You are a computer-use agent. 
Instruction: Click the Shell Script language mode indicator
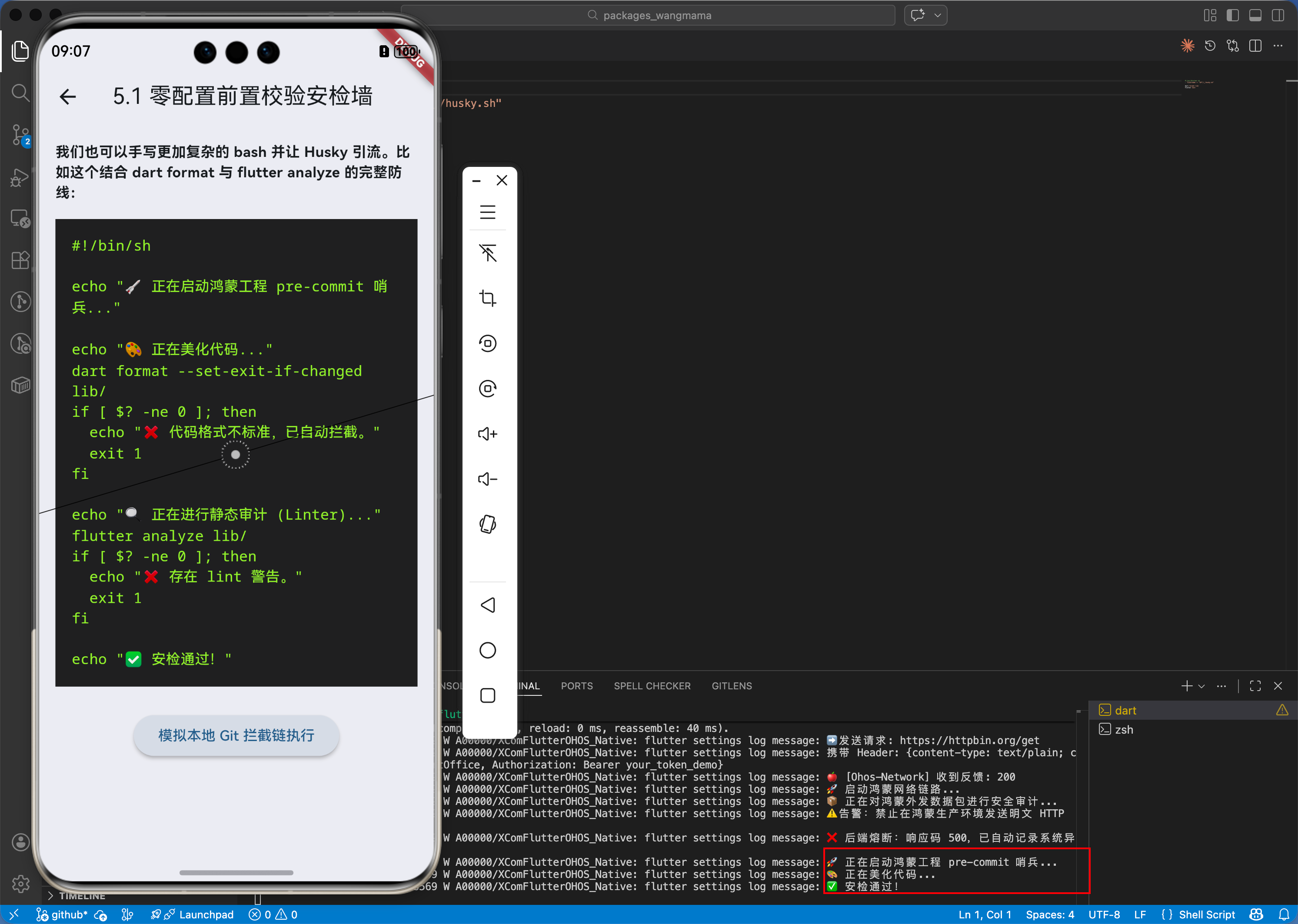tap(1206, 914)
